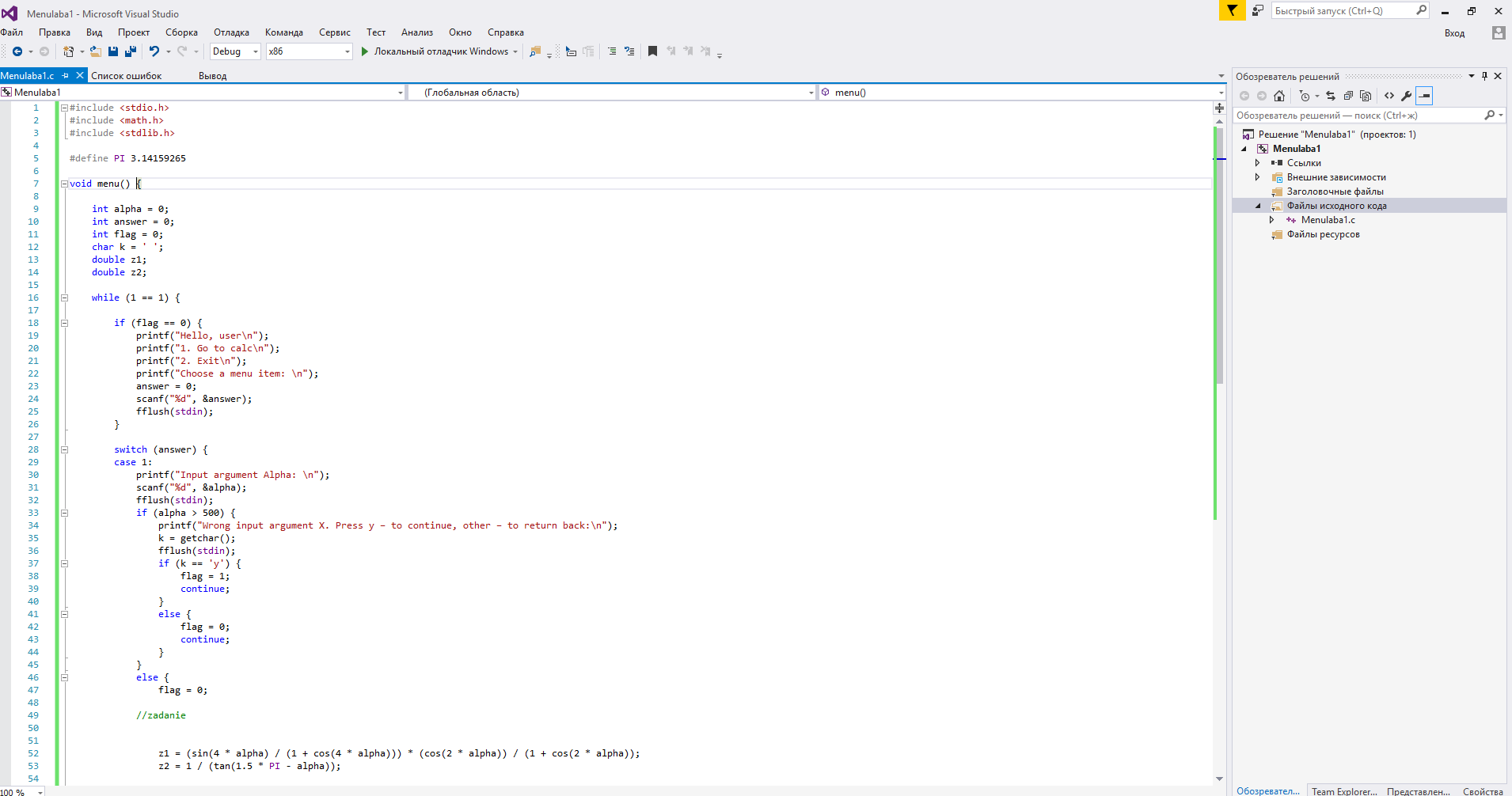Open the Send Feedback icon
1512x796 pixels.
coord(1257,10)
